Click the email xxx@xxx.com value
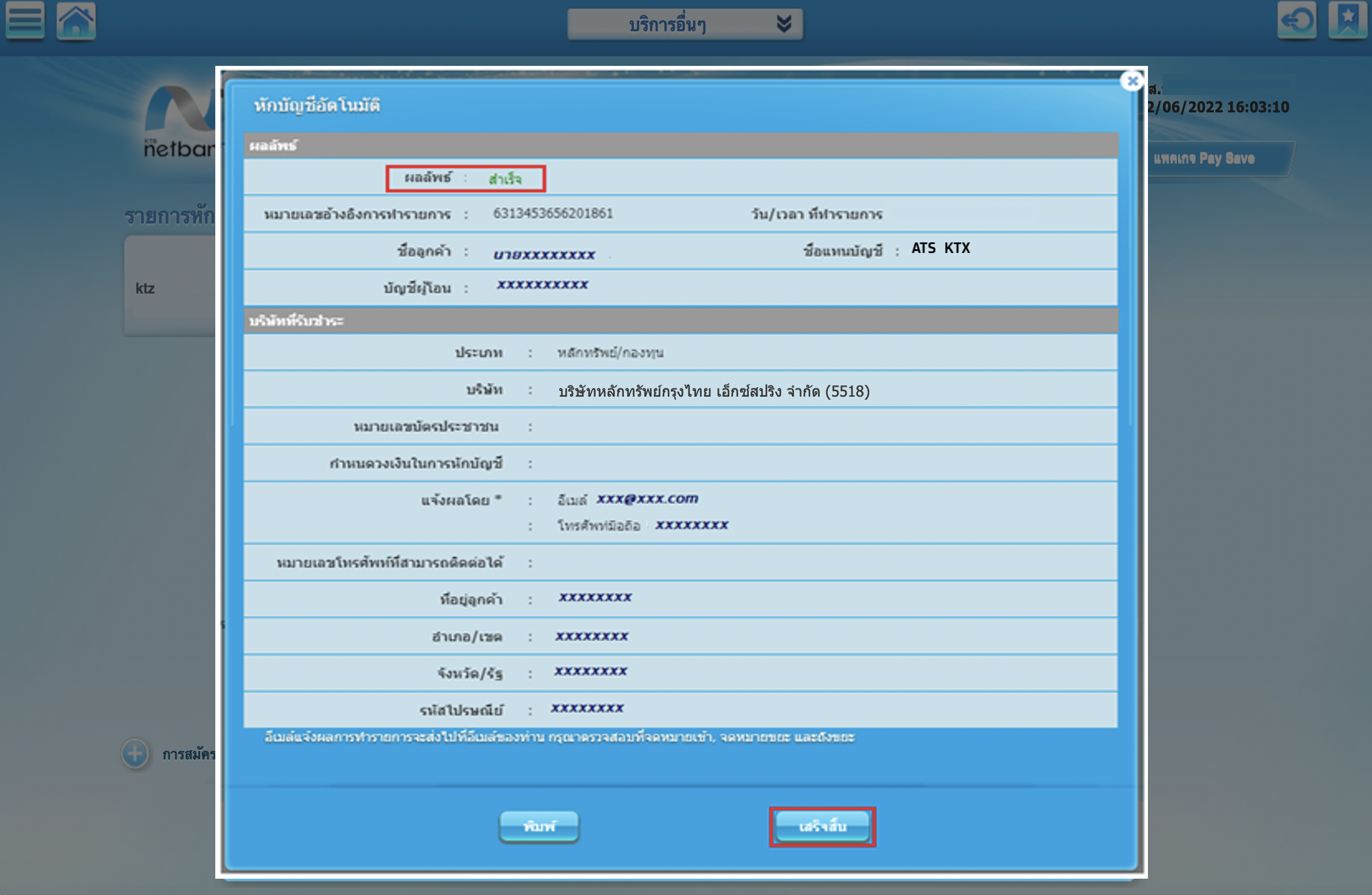The height and width of the screenshot is (895, 1372). 647,498
